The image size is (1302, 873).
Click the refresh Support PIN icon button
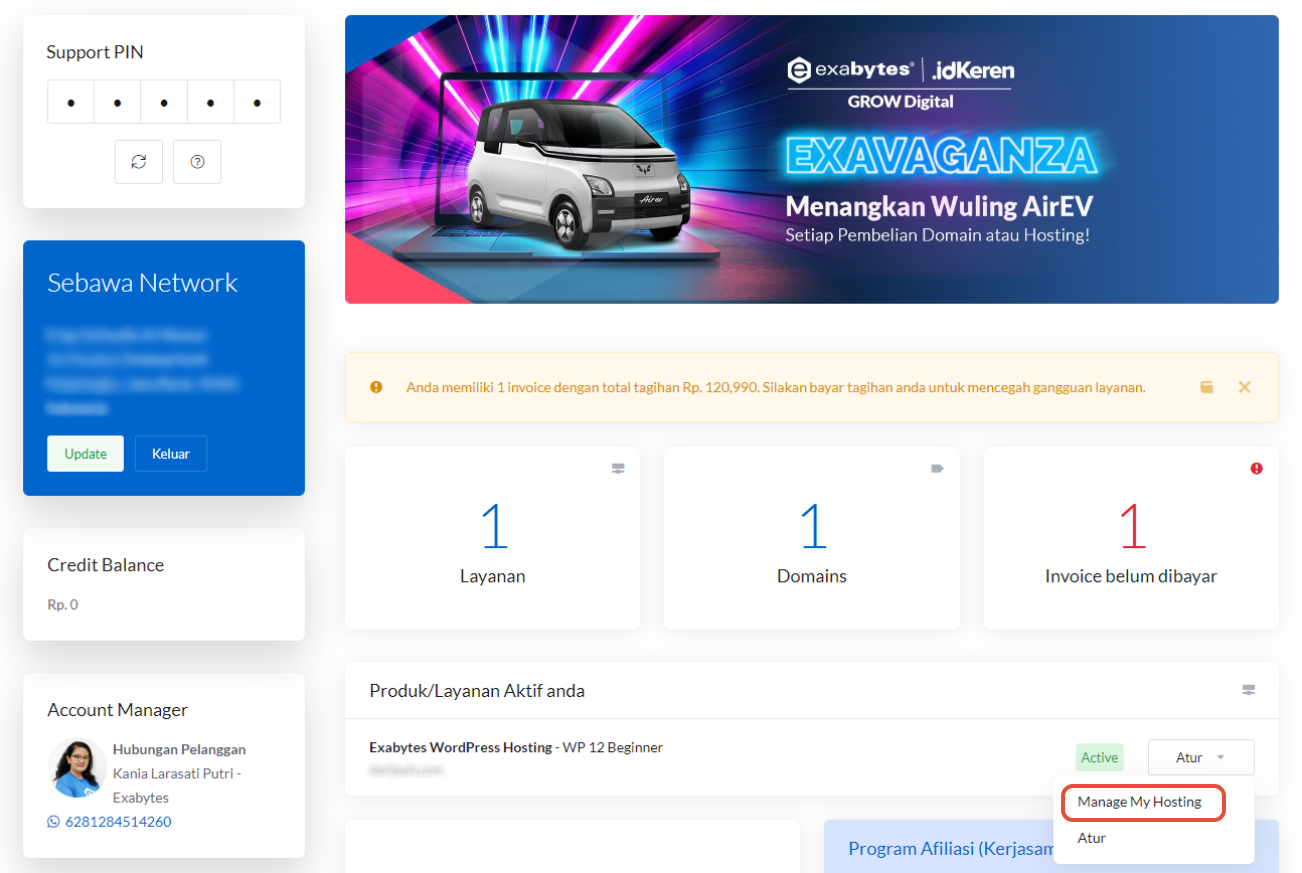139,162
